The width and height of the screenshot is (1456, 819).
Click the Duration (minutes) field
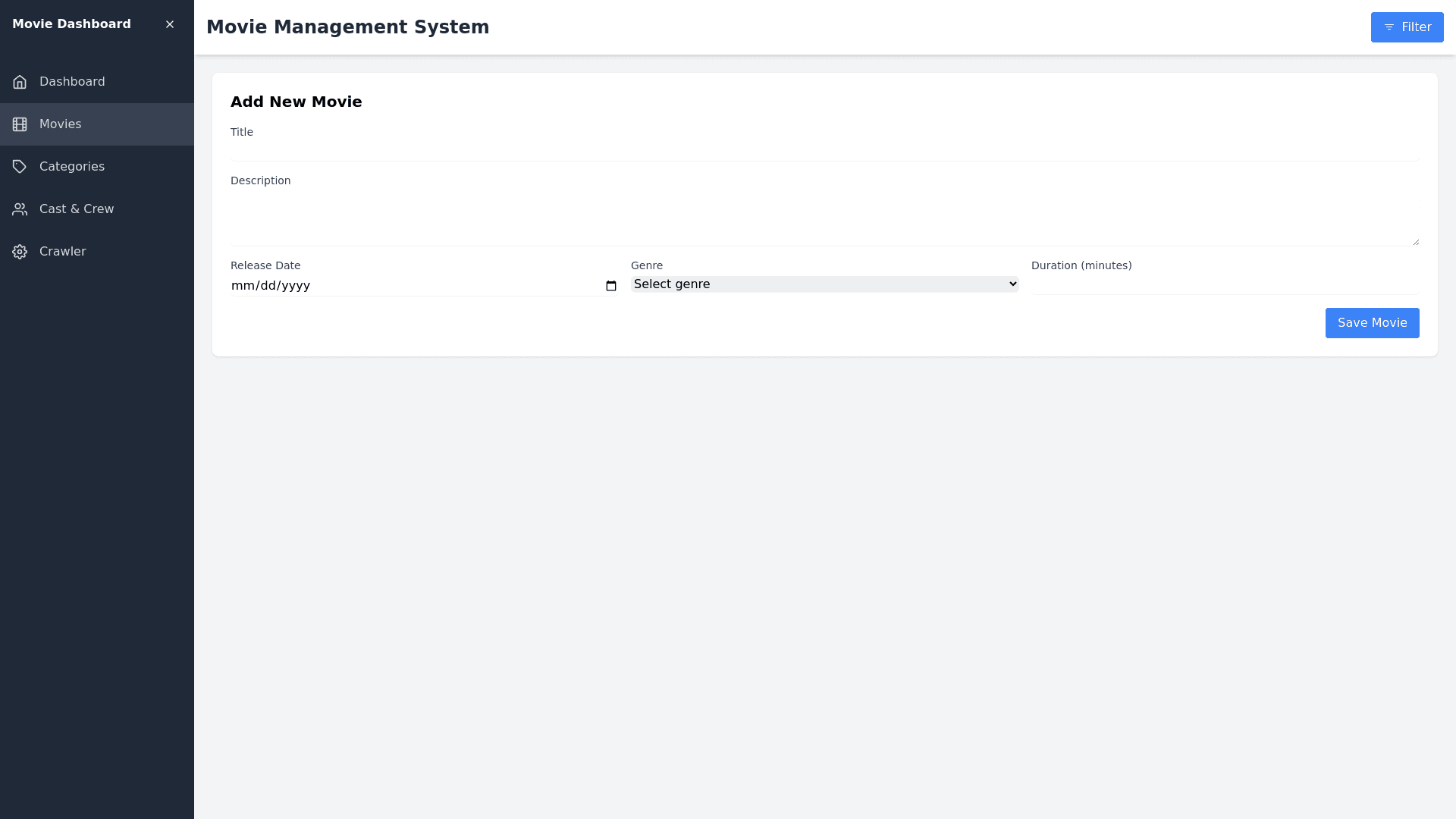pos(1225,284)
